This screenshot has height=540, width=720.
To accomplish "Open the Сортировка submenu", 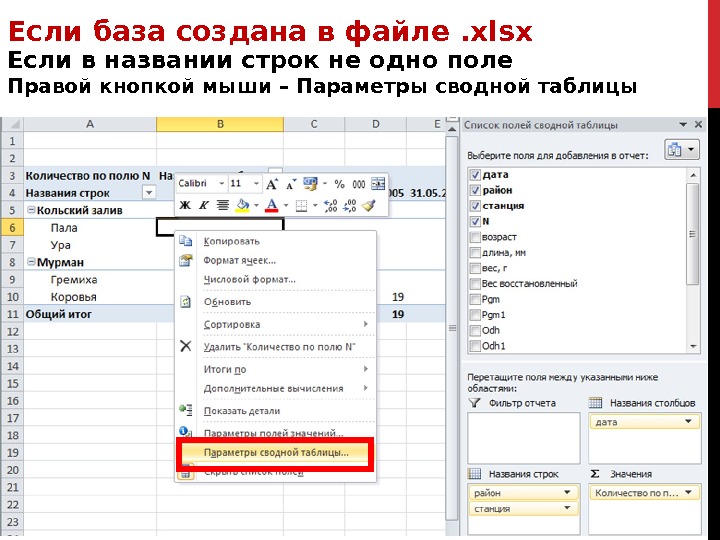I will pyautogui.click(x=276, y=324).
